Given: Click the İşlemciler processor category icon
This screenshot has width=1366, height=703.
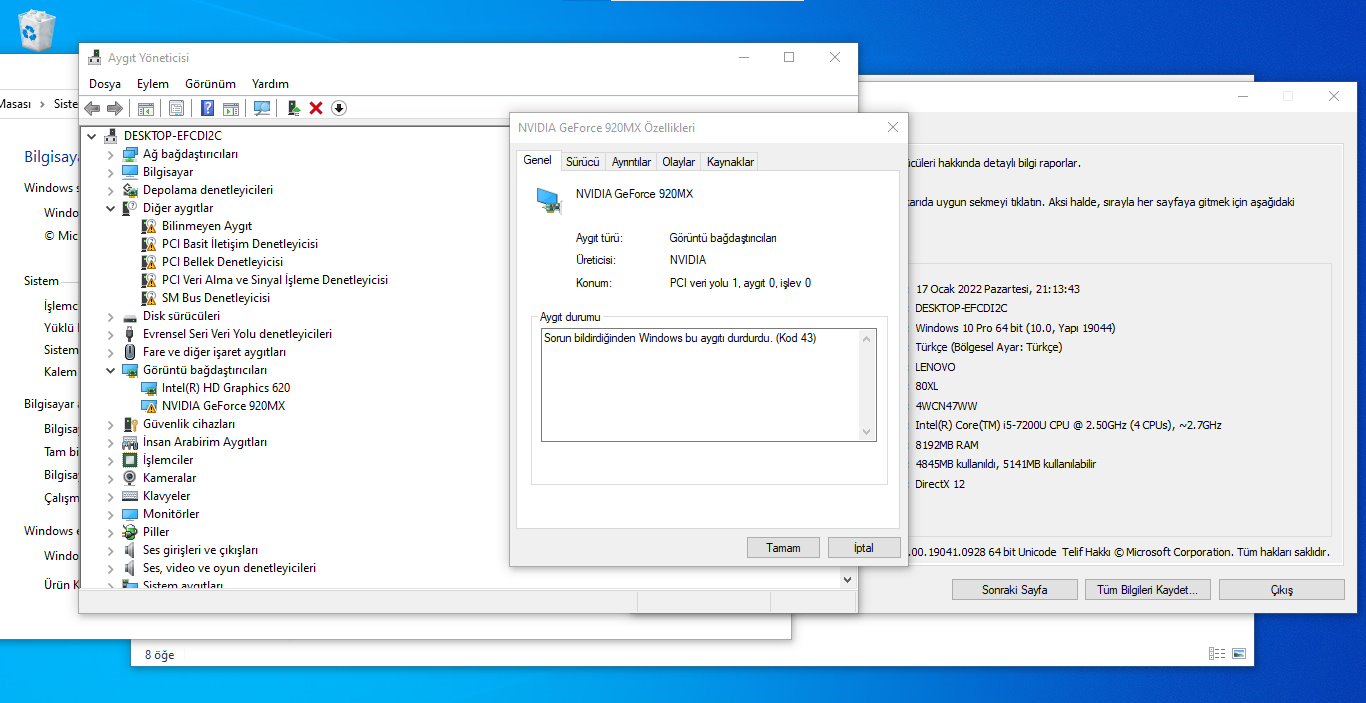Looking at the screenshot, I should pyautogui.click(x=130, y=460).
